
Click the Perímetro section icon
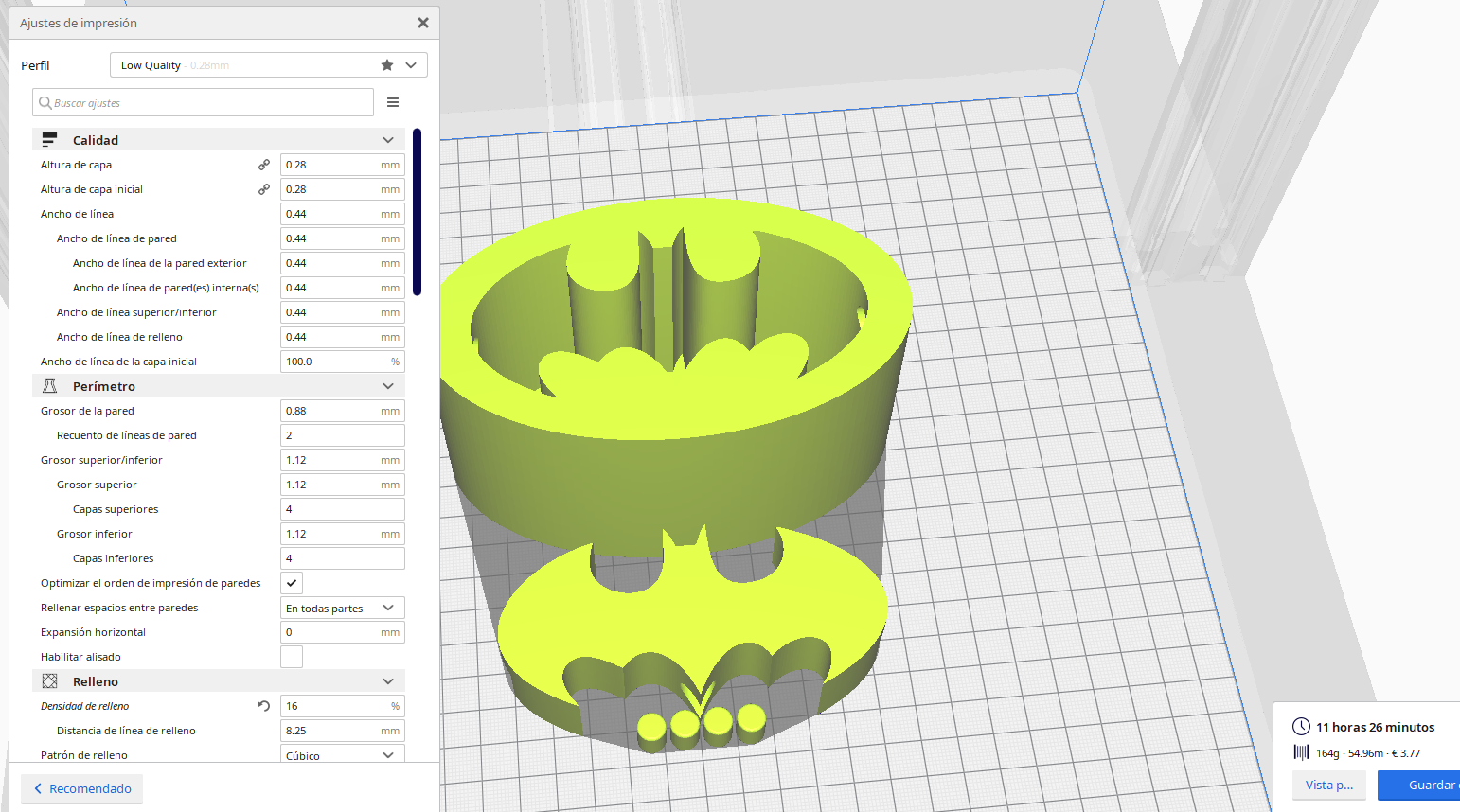(48, 385)
